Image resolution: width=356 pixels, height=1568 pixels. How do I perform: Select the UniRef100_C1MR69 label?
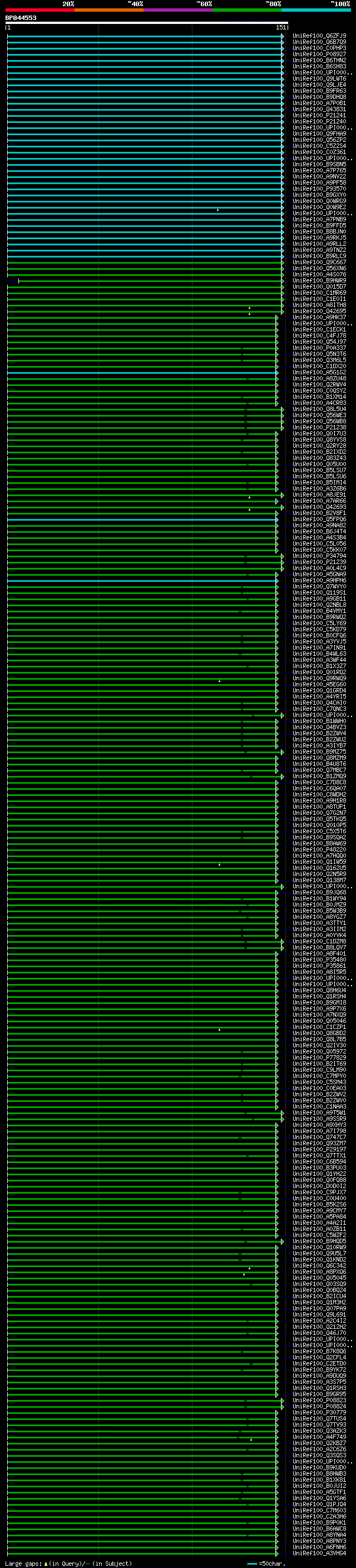(319, 293)
